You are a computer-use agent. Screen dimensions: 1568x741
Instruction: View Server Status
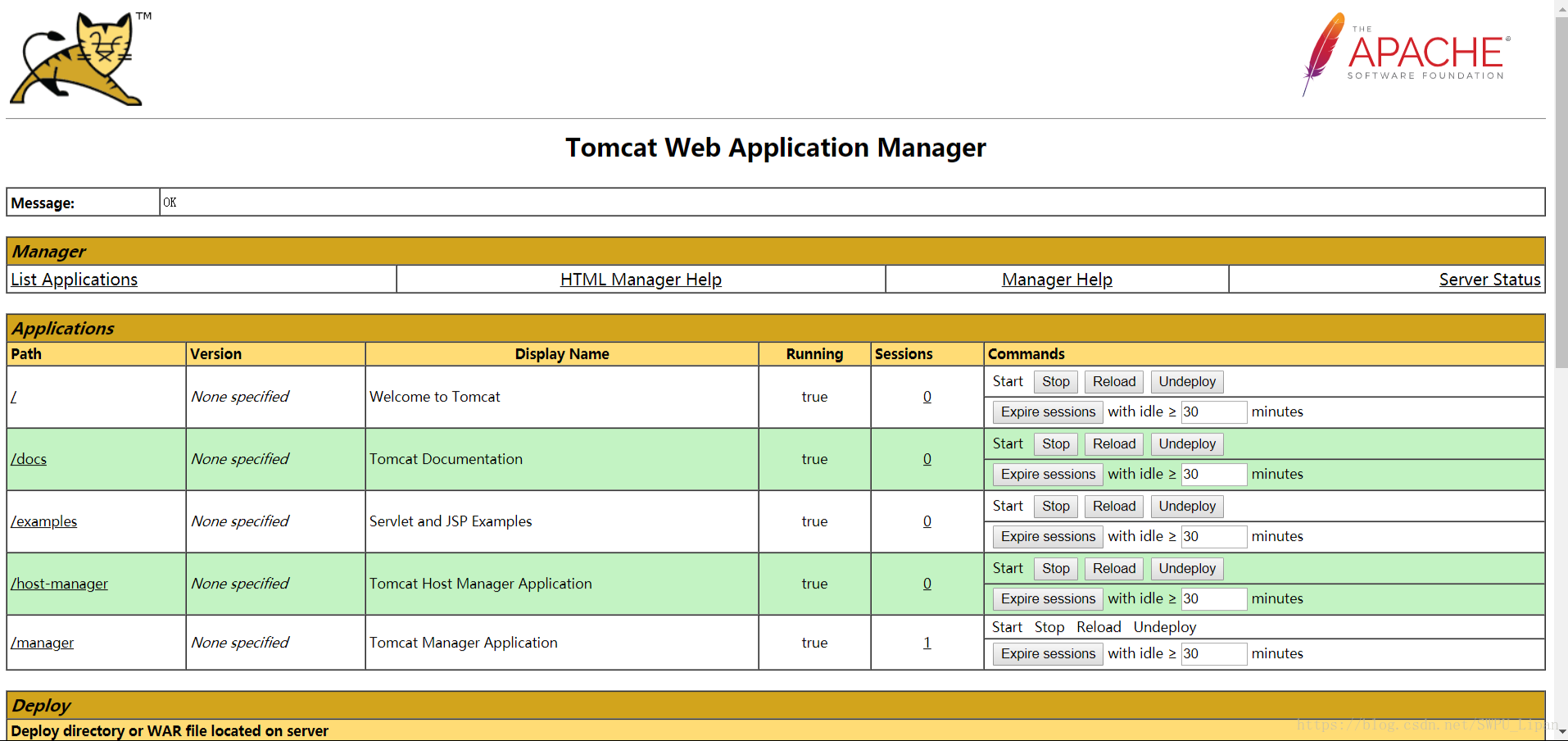coord(1489,280)
